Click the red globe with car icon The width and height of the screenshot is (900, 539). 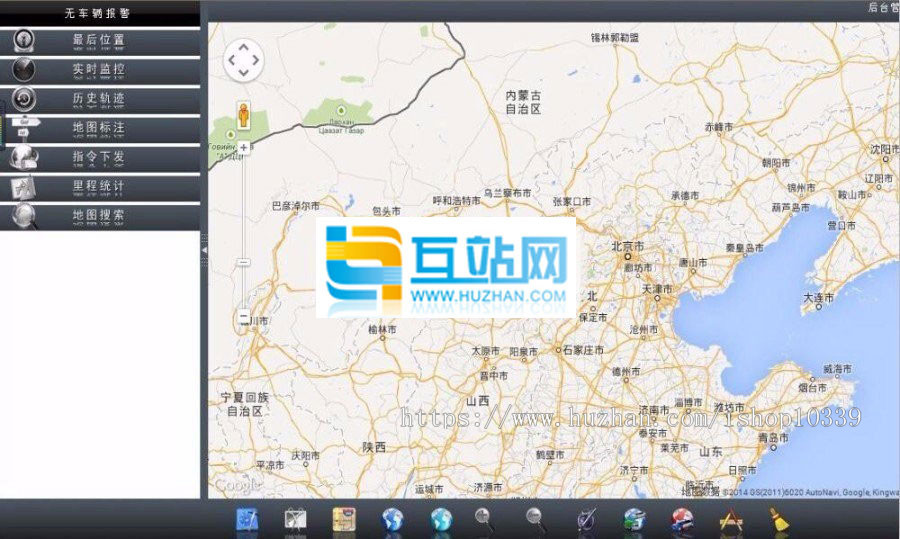[682, 519]
